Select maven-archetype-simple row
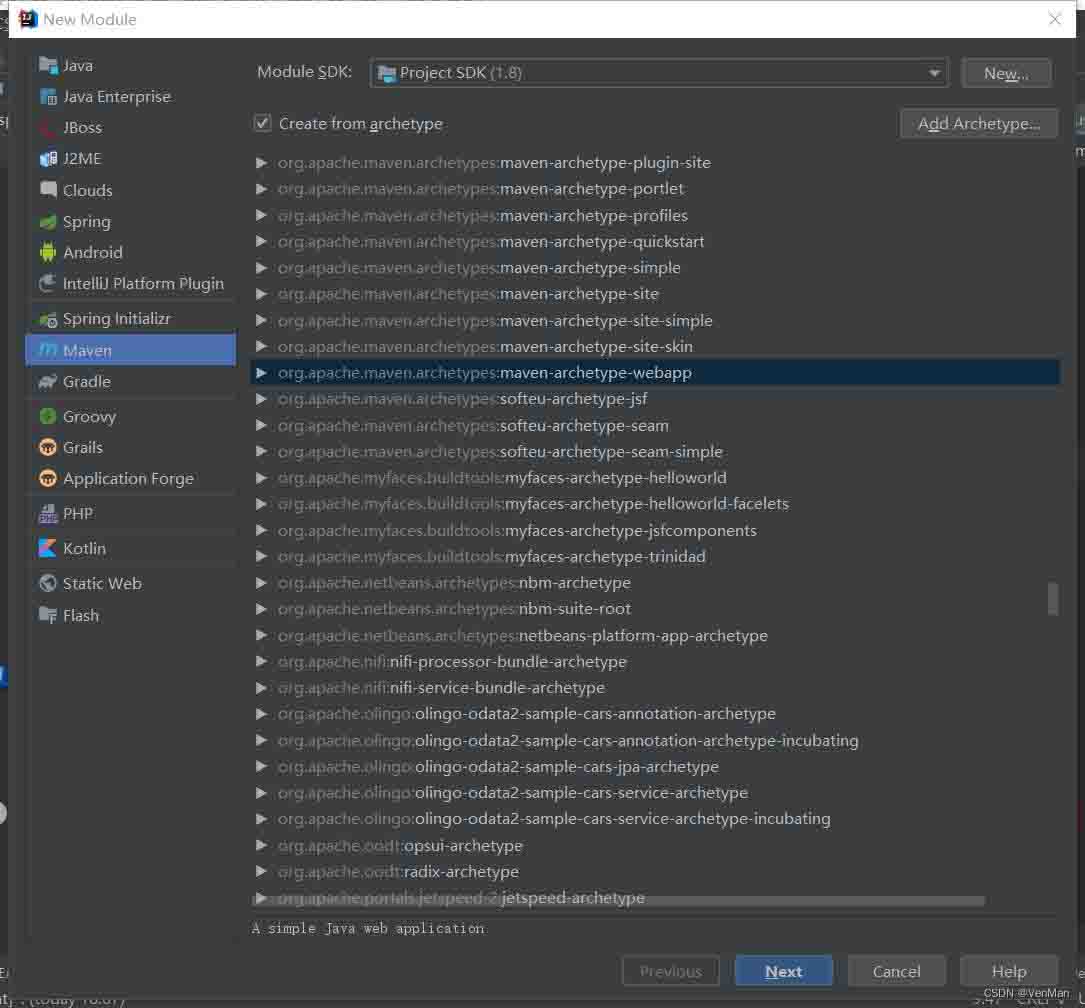 coord(655,268)
